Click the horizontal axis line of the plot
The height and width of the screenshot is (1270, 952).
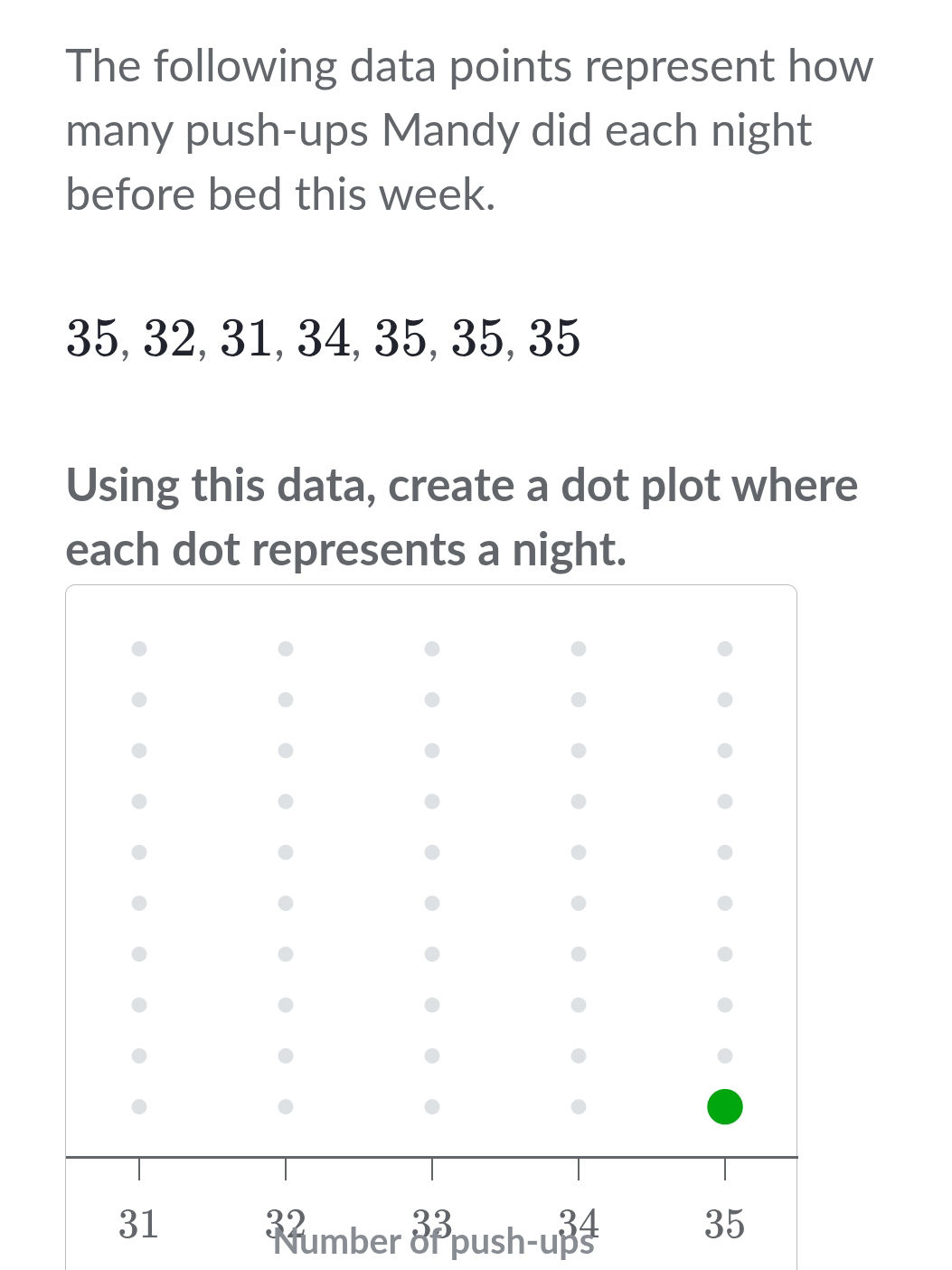(431, 1156)
